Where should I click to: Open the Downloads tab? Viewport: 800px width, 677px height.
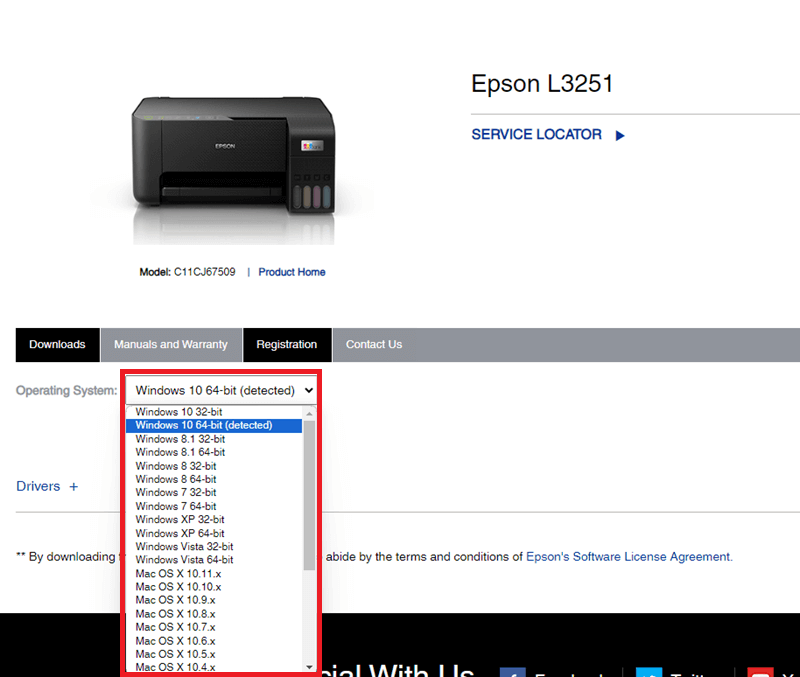[x=57, y=345]
